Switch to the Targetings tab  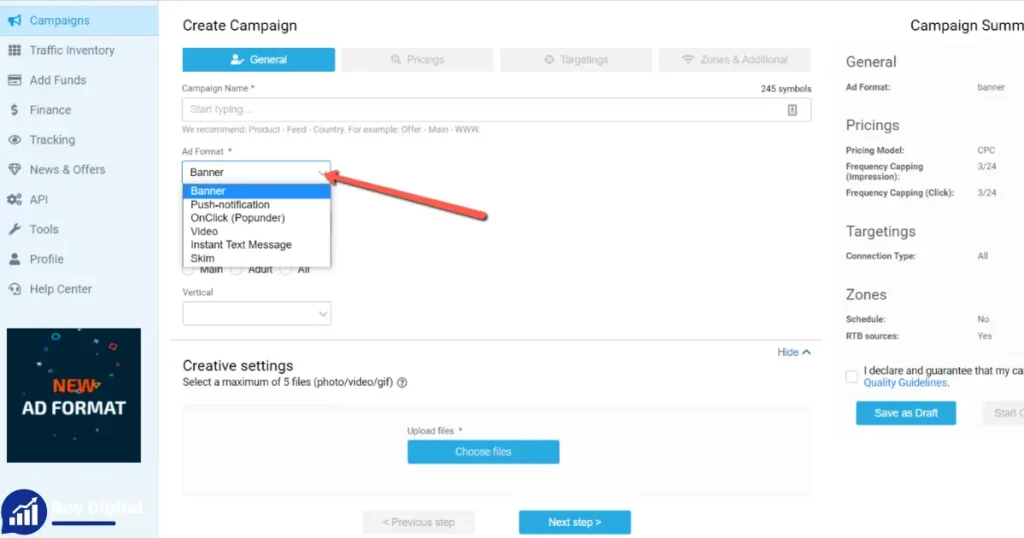coord(576,59)
